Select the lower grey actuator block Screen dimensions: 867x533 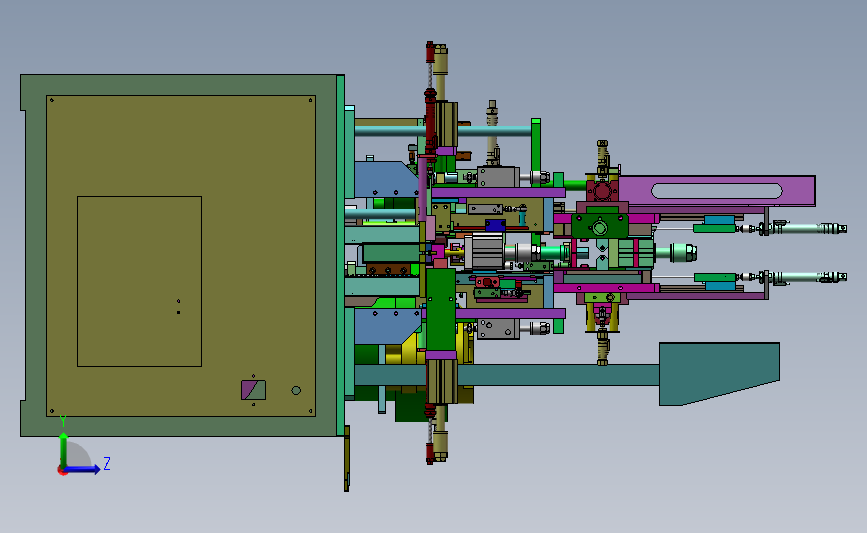tap(498, 329)
